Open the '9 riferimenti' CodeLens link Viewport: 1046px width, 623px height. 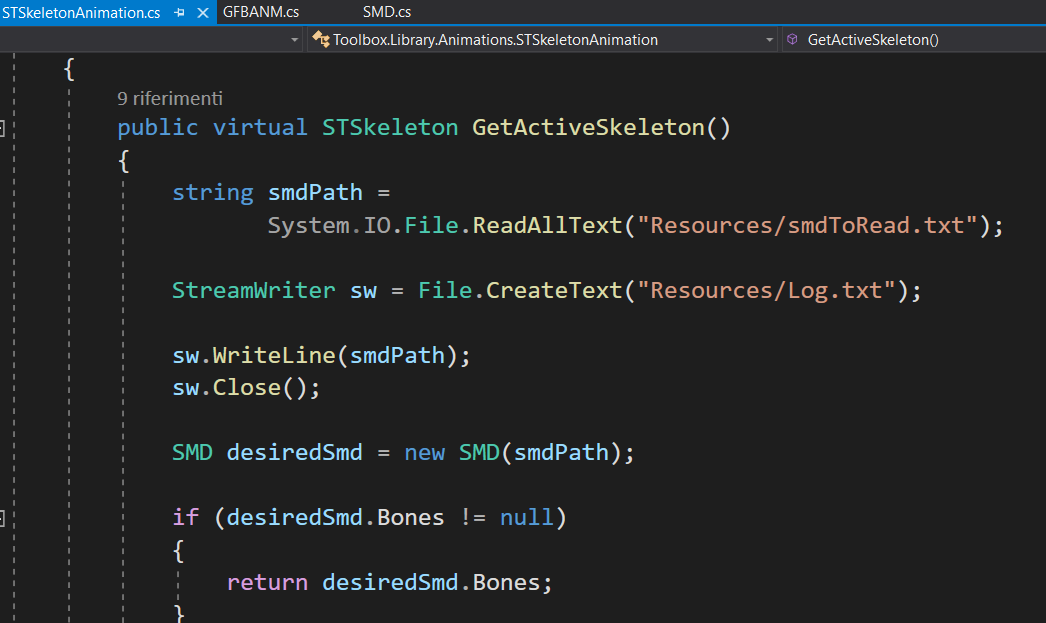pyautogui.click(x=170, y=99)
